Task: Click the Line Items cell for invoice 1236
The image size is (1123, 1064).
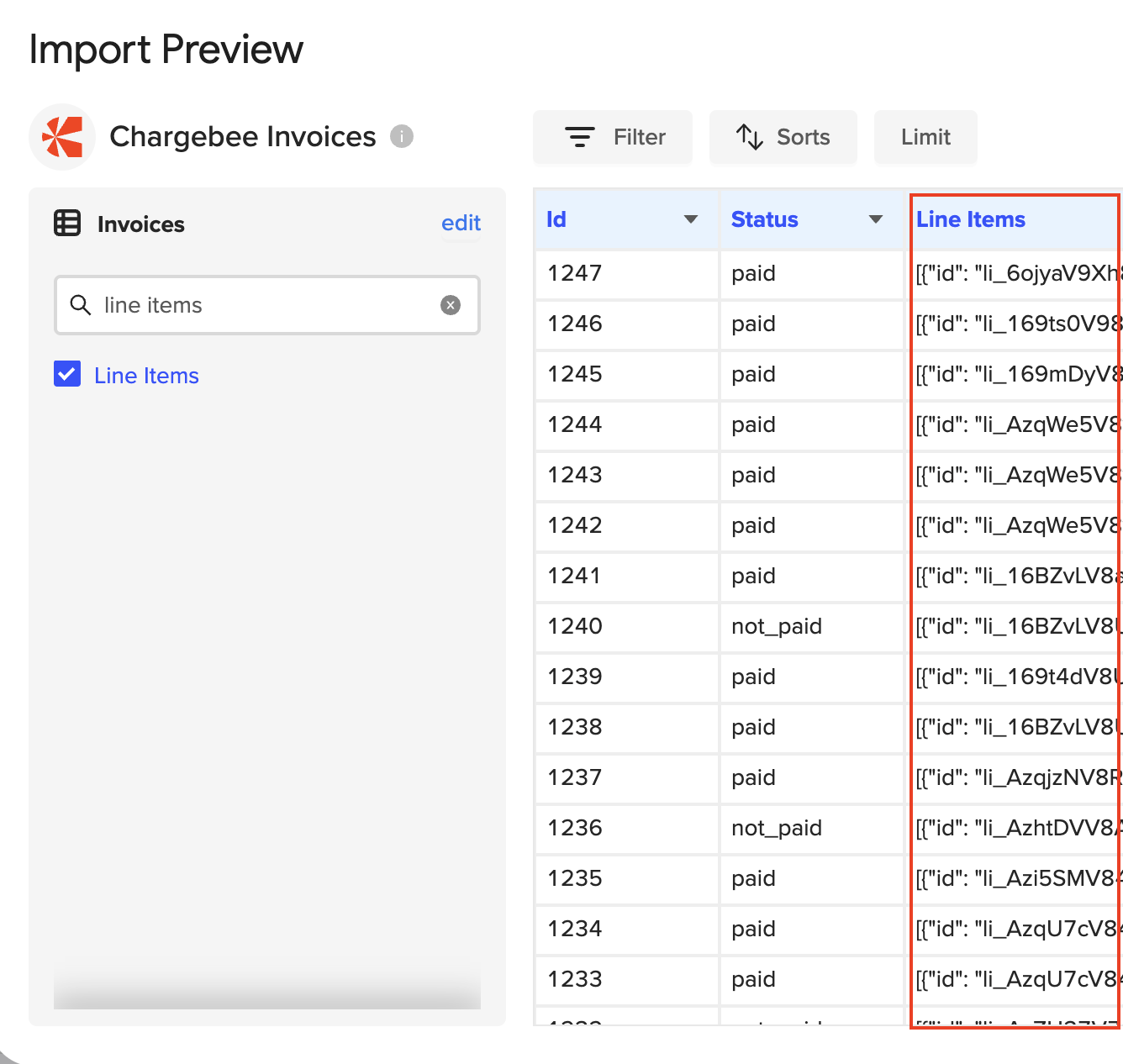Action: pos(1017,828)
